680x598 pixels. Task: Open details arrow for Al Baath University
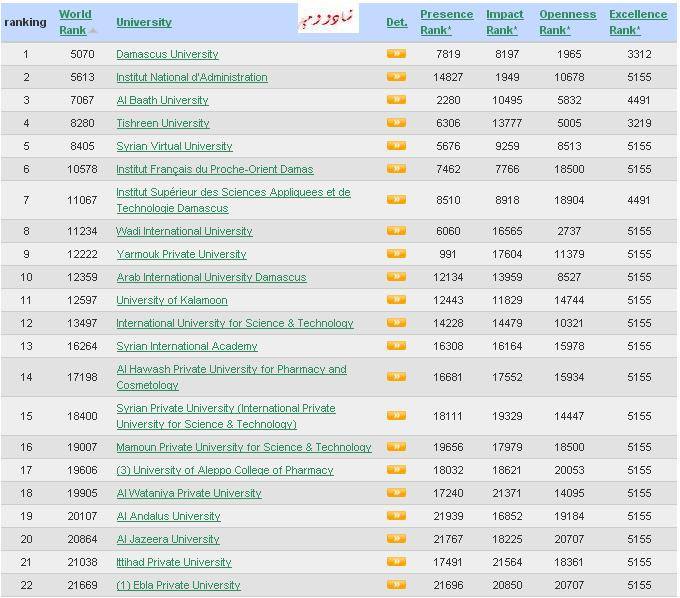(x=396, y=100)
